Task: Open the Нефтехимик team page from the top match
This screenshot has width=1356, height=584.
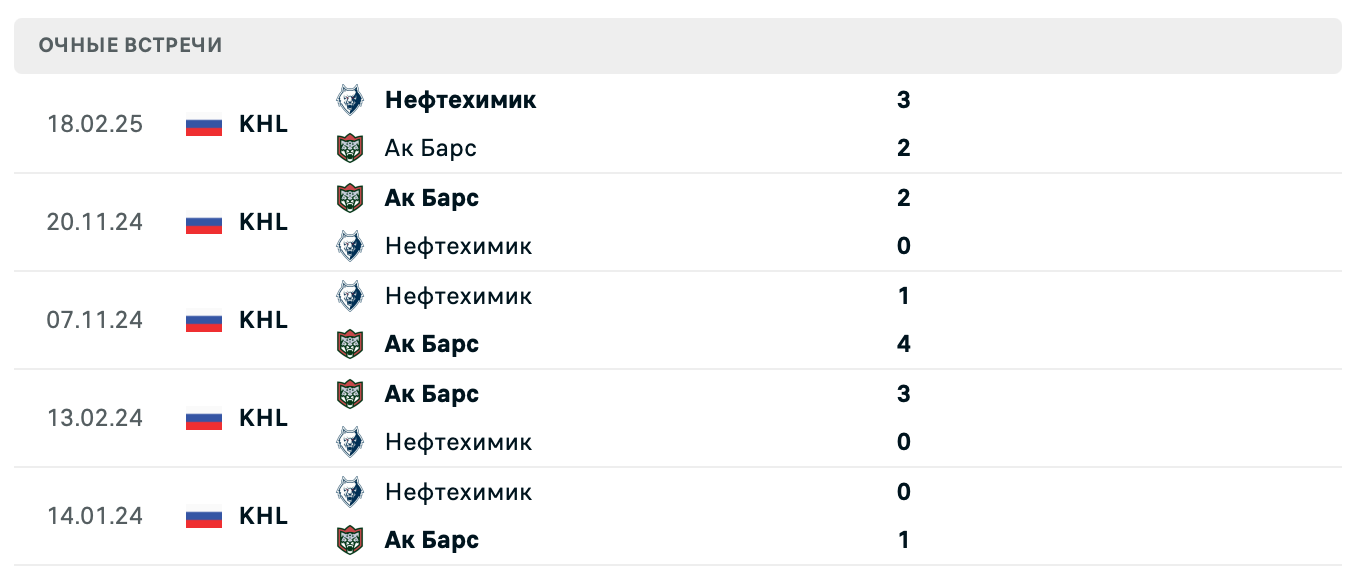Action: coord(460,100)
